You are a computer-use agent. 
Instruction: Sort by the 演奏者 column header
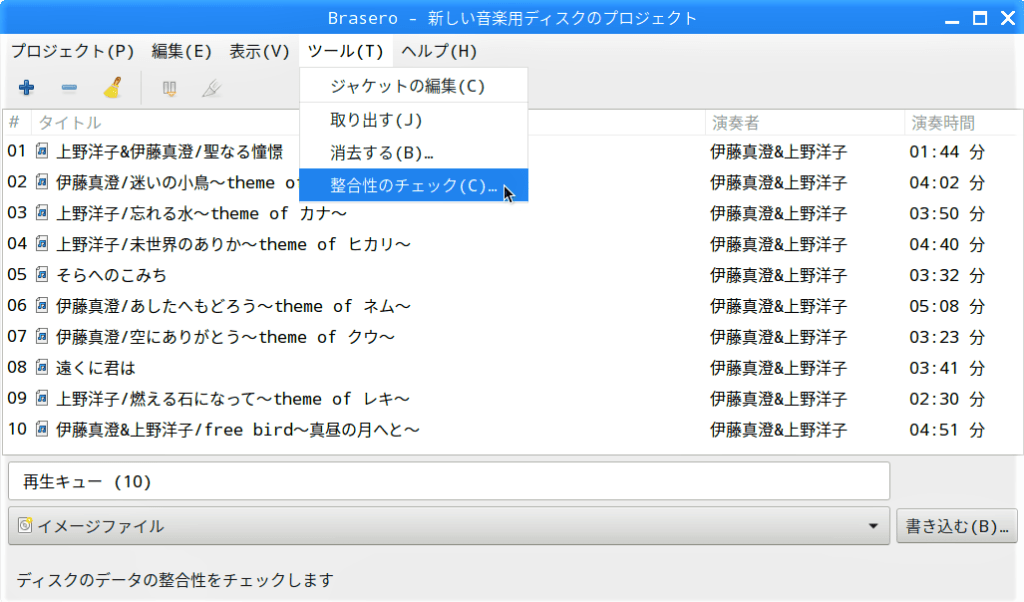pos(805,123)
